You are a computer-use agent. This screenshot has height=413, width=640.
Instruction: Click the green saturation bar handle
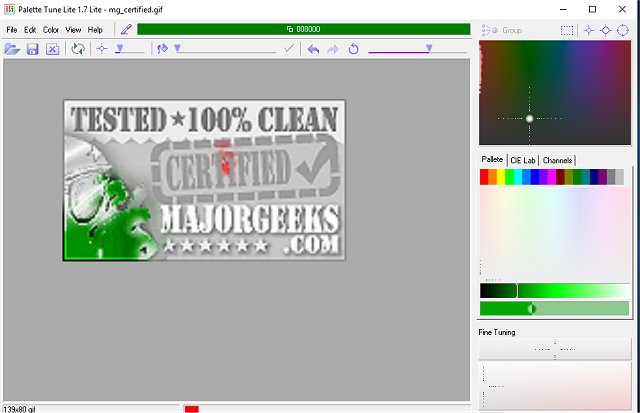(x=531, y=309)
